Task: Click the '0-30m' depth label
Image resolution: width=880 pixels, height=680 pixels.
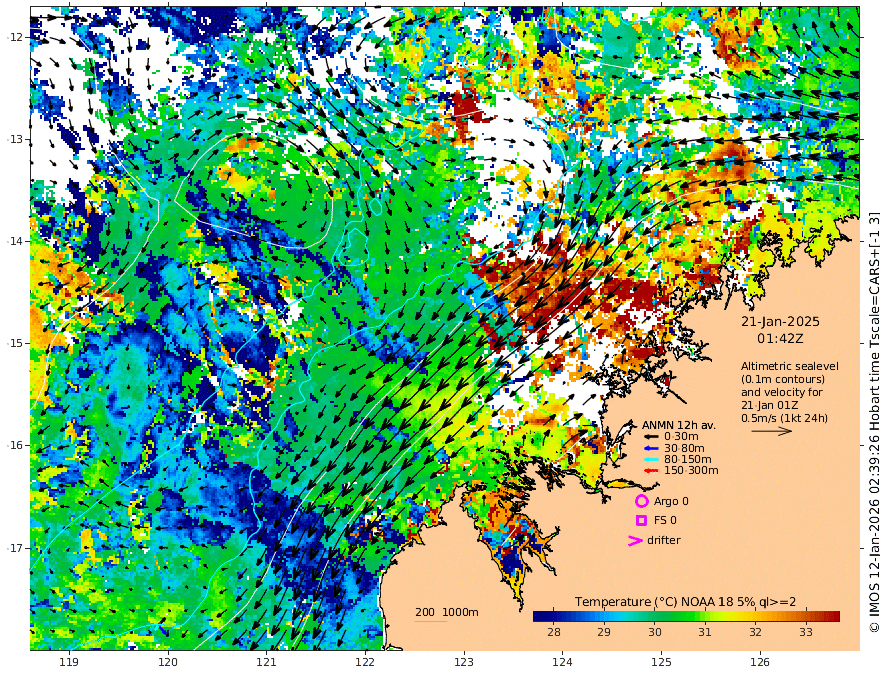Action: 681,436
